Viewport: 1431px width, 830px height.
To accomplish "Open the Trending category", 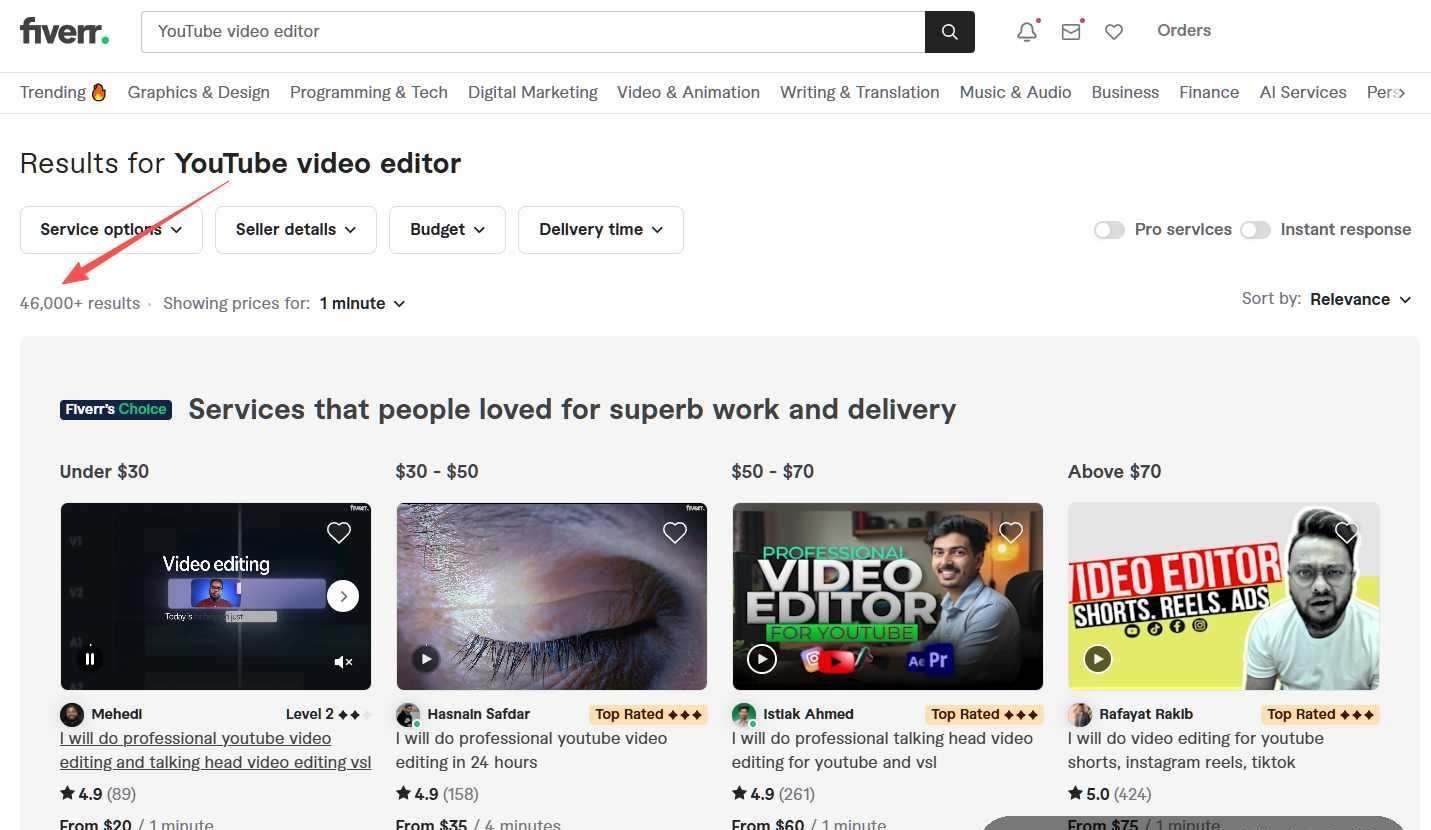I will coord(63,92).
